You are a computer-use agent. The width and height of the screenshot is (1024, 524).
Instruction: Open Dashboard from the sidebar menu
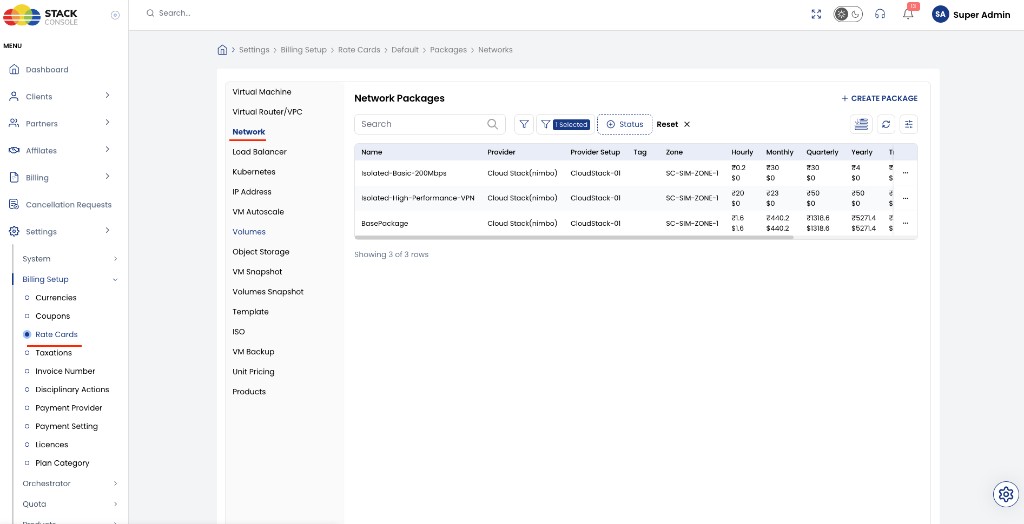(47, 69)
